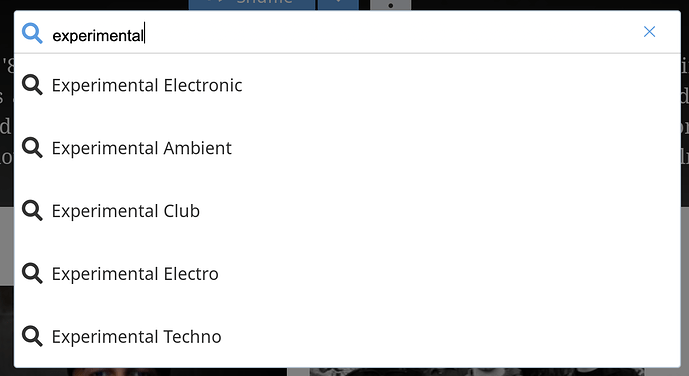The width and height of the screenshot is (689, 376).
Task: Click magnifier icon beside Experimental Techno
Action: tap(33, 336)
